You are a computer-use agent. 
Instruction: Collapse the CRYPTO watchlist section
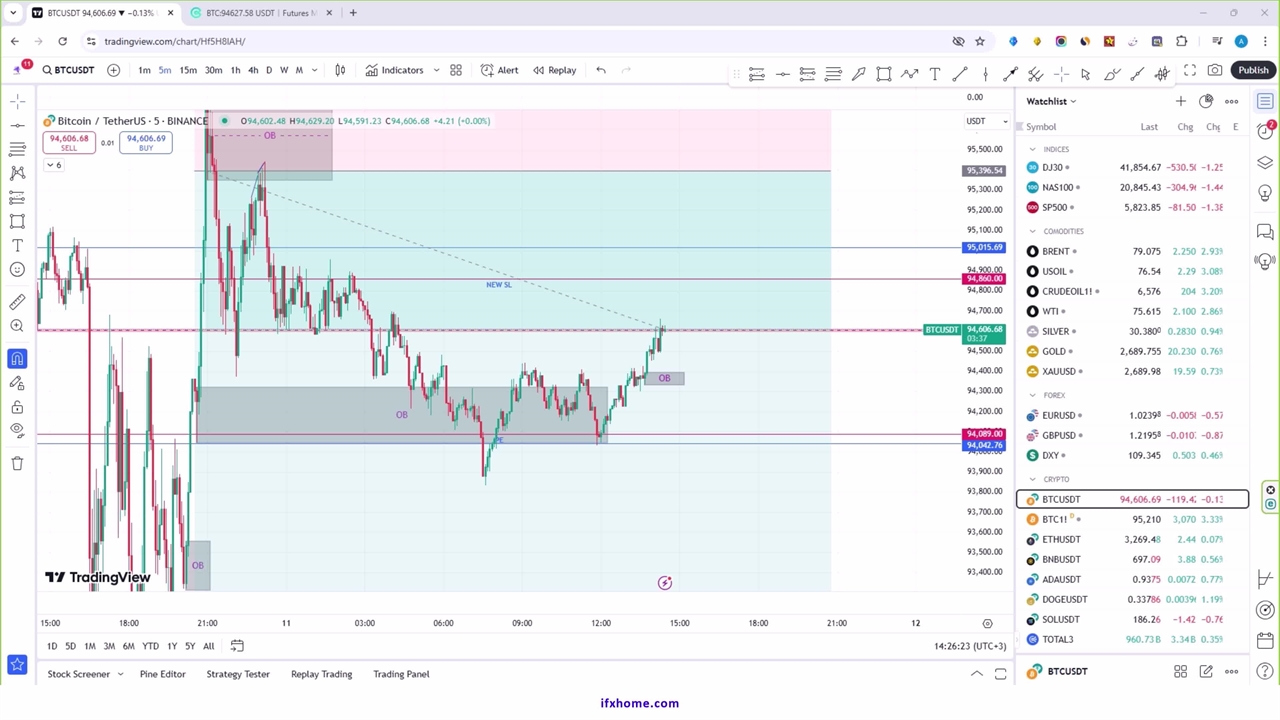click(1033, 479)
